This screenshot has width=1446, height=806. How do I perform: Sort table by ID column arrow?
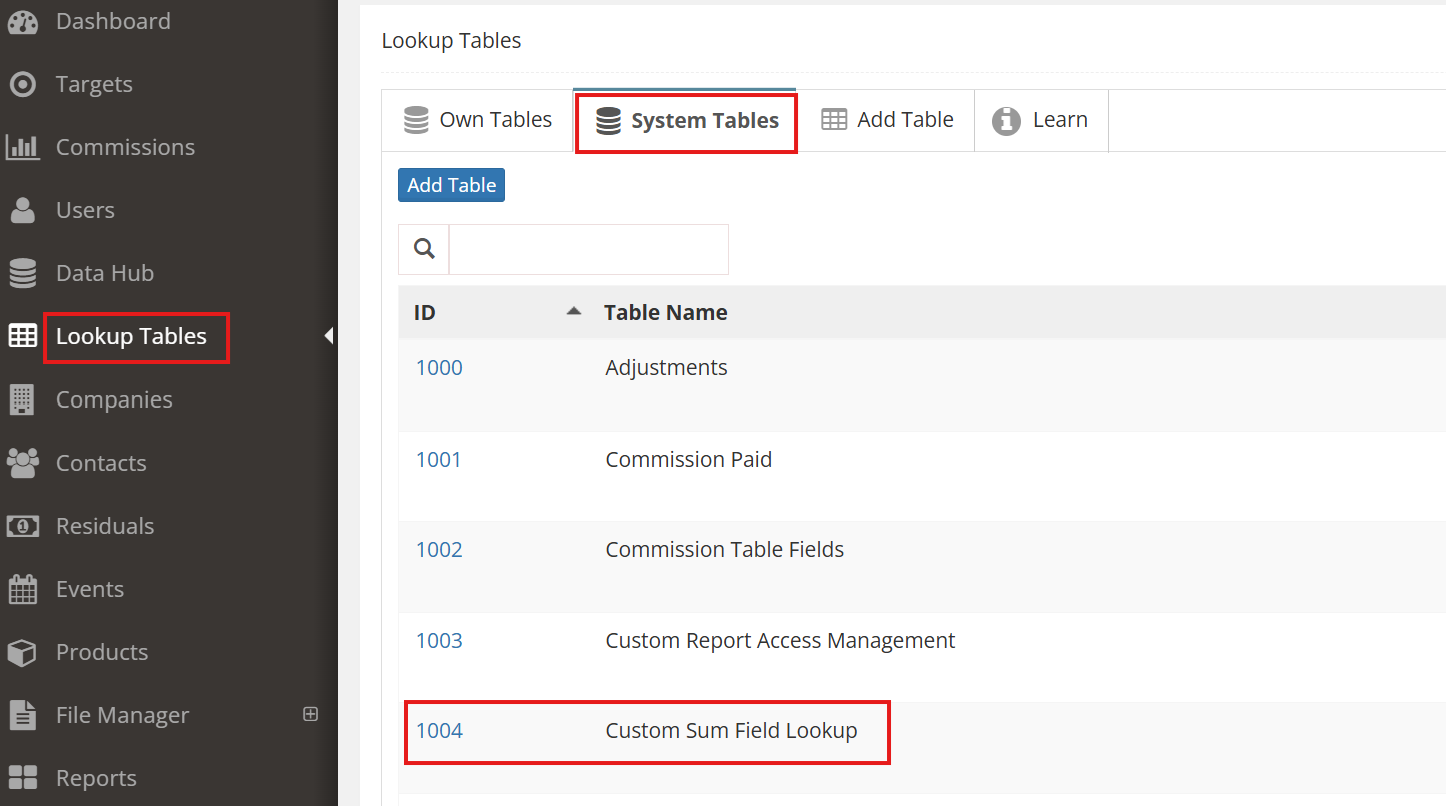click(573, 312)
